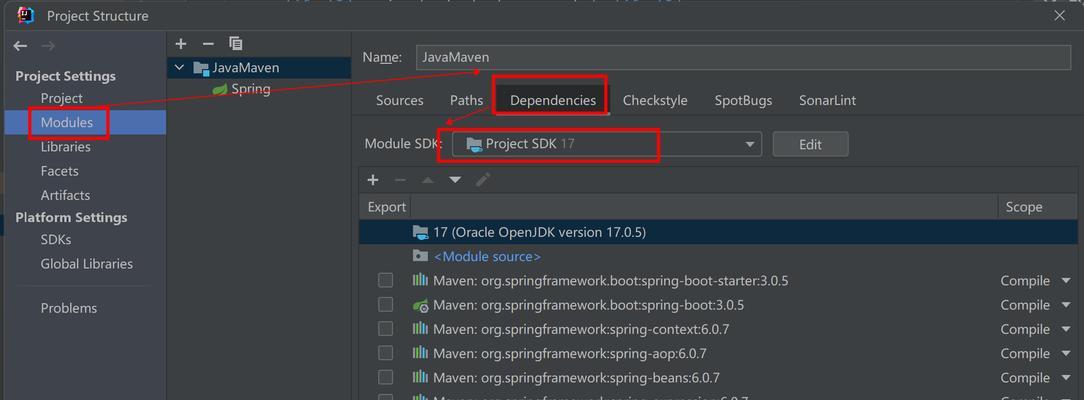Remove dependency with minus icon
The width and height of the screenshot is (1084, 400).
[400, 180]
